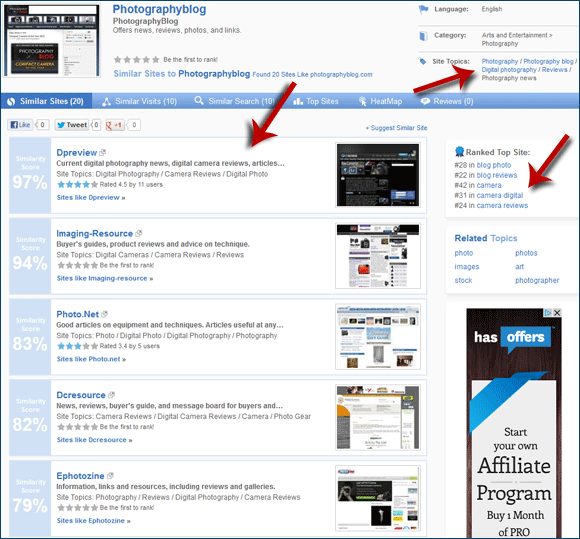Open the blog photo ranking link
This screenshot has width=580, height=539.
(x=493, y=165)
